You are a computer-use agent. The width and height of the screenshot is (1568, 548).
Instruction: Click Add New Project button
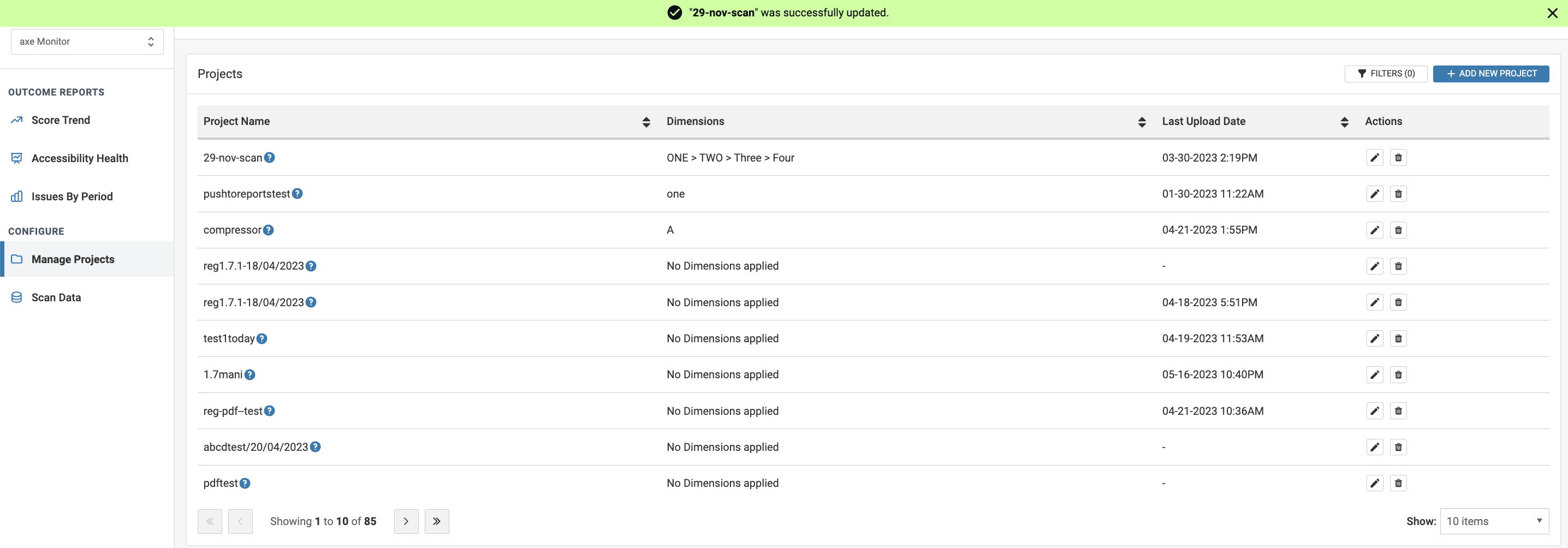tap(1490, 74)
